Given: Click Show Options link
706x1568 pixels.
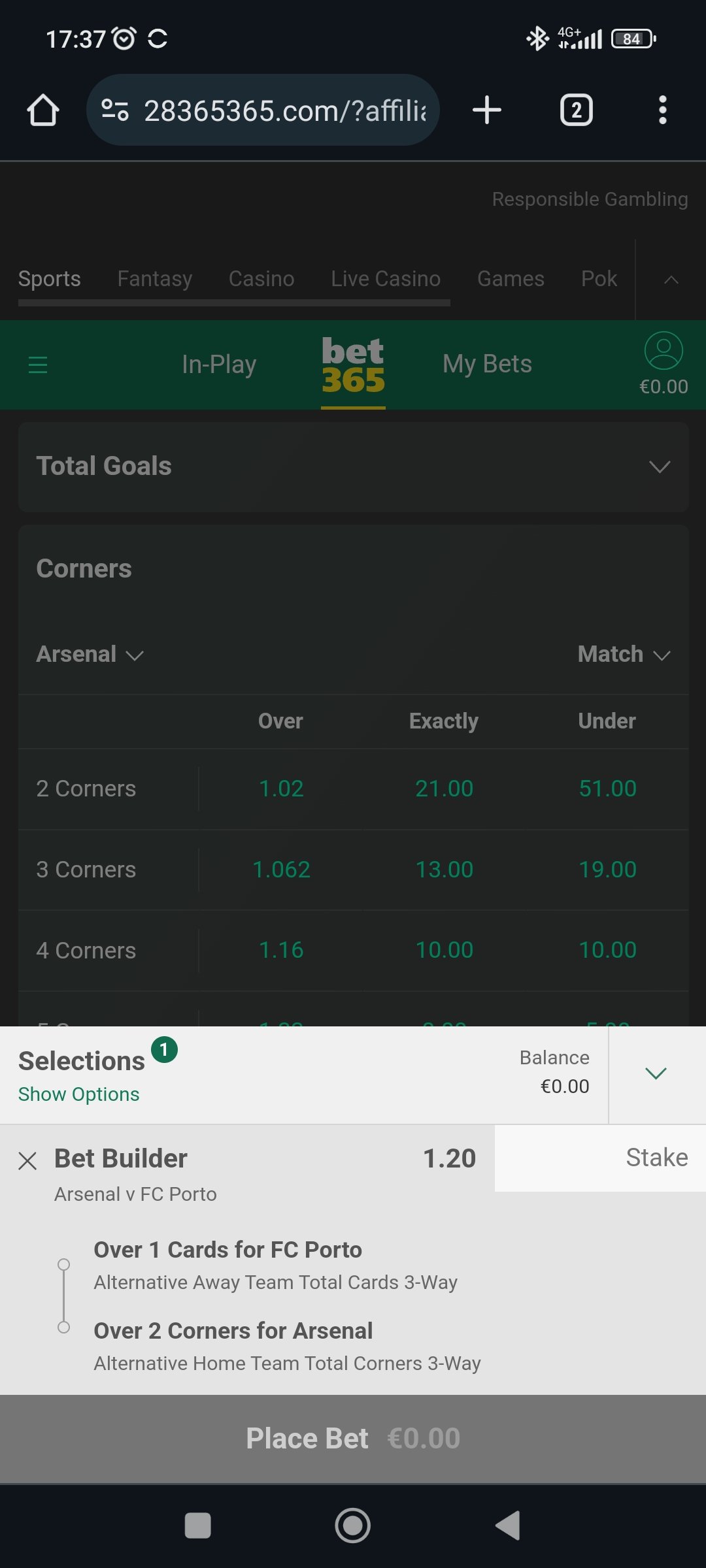Looking at the screenshot, I should [x=79, y=1094].
